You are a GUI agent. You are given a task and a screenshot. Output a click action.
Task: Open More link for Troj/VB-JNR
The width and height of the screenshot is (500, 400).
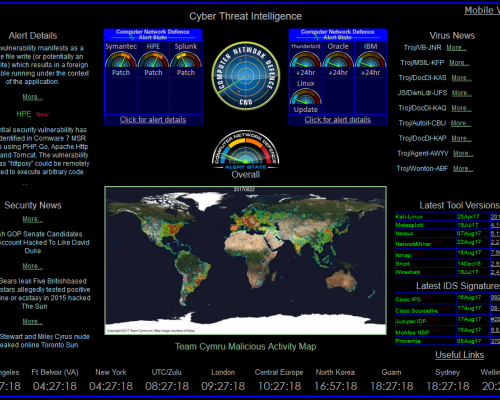456,48
